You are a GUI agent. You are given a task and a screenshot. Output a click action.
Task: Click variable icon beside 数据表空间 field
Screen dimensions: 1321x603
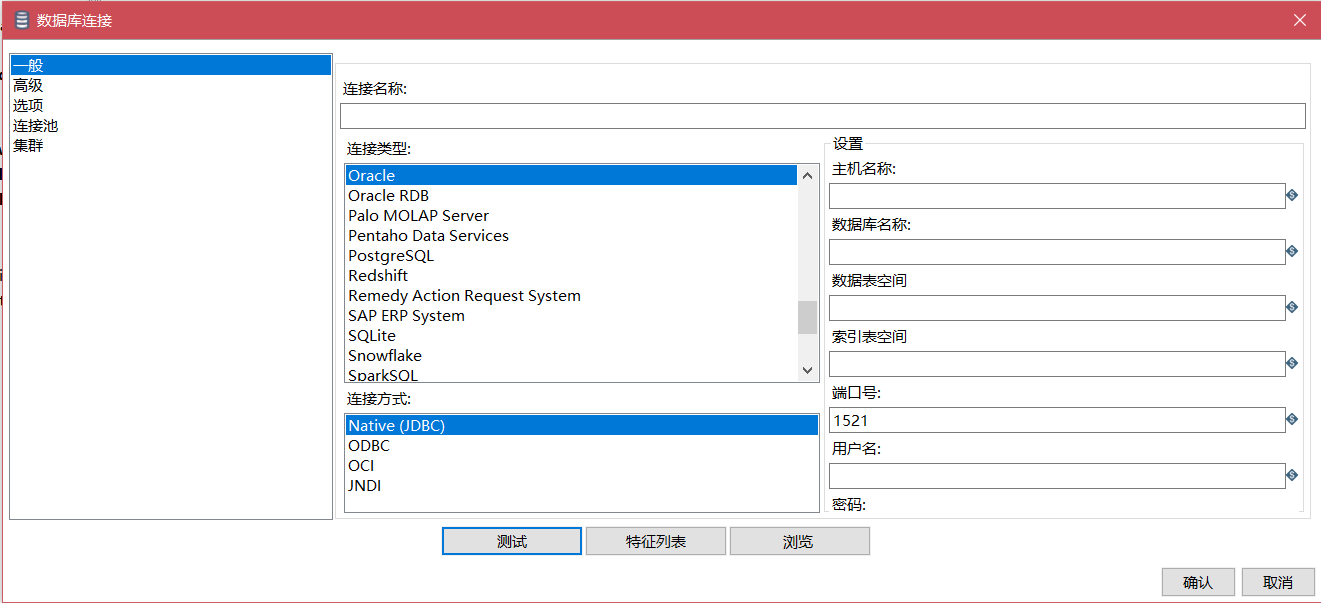click(x=1292, y=308)
